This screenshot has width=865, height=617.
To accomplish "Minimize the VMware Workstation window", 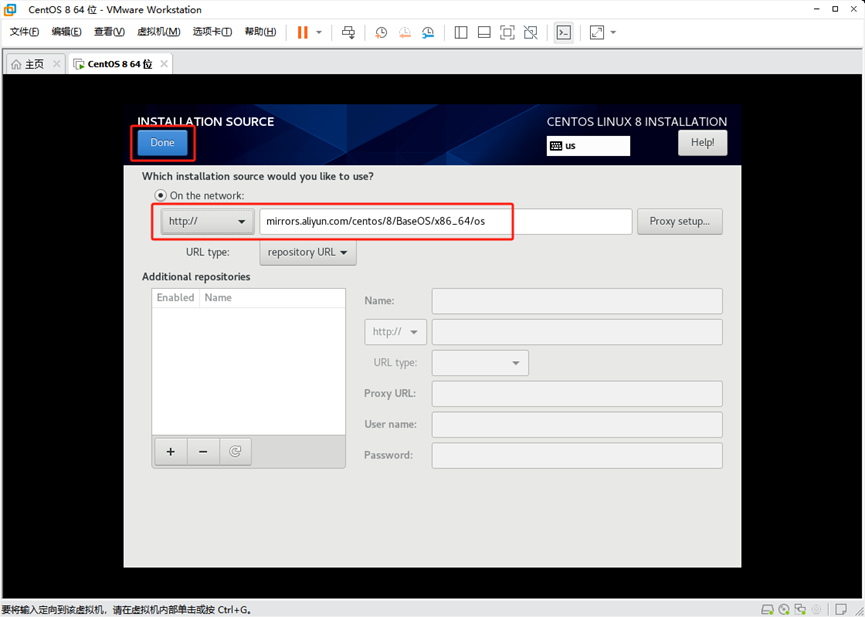I will (818, 9).
